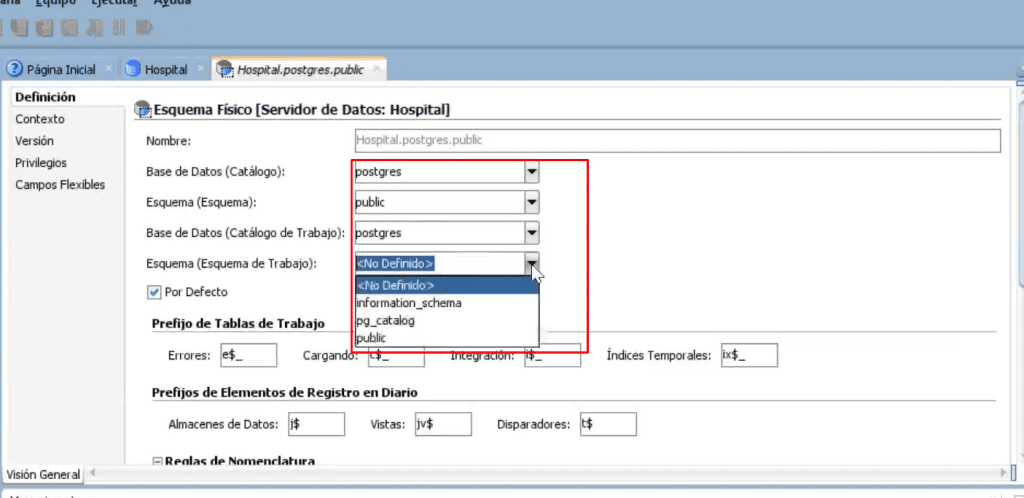Click the Esquema Físico header icon
Viewport: 1024px width, 498px height.
pos(142,110)
